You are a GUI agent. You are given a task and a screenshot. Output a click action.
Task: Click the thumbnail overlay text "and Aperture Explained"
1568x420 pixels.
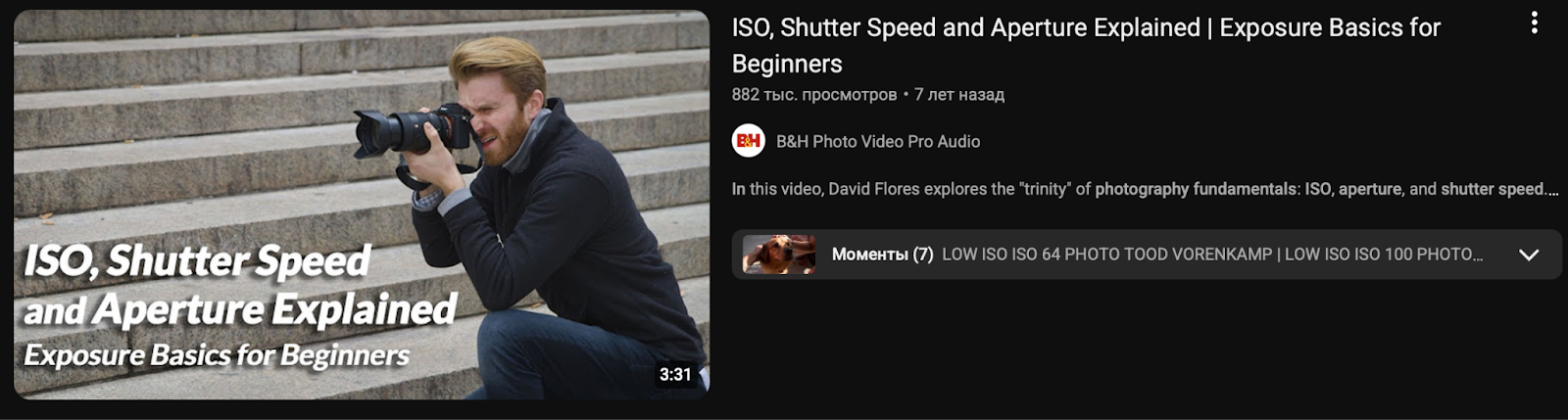(240, 309)
